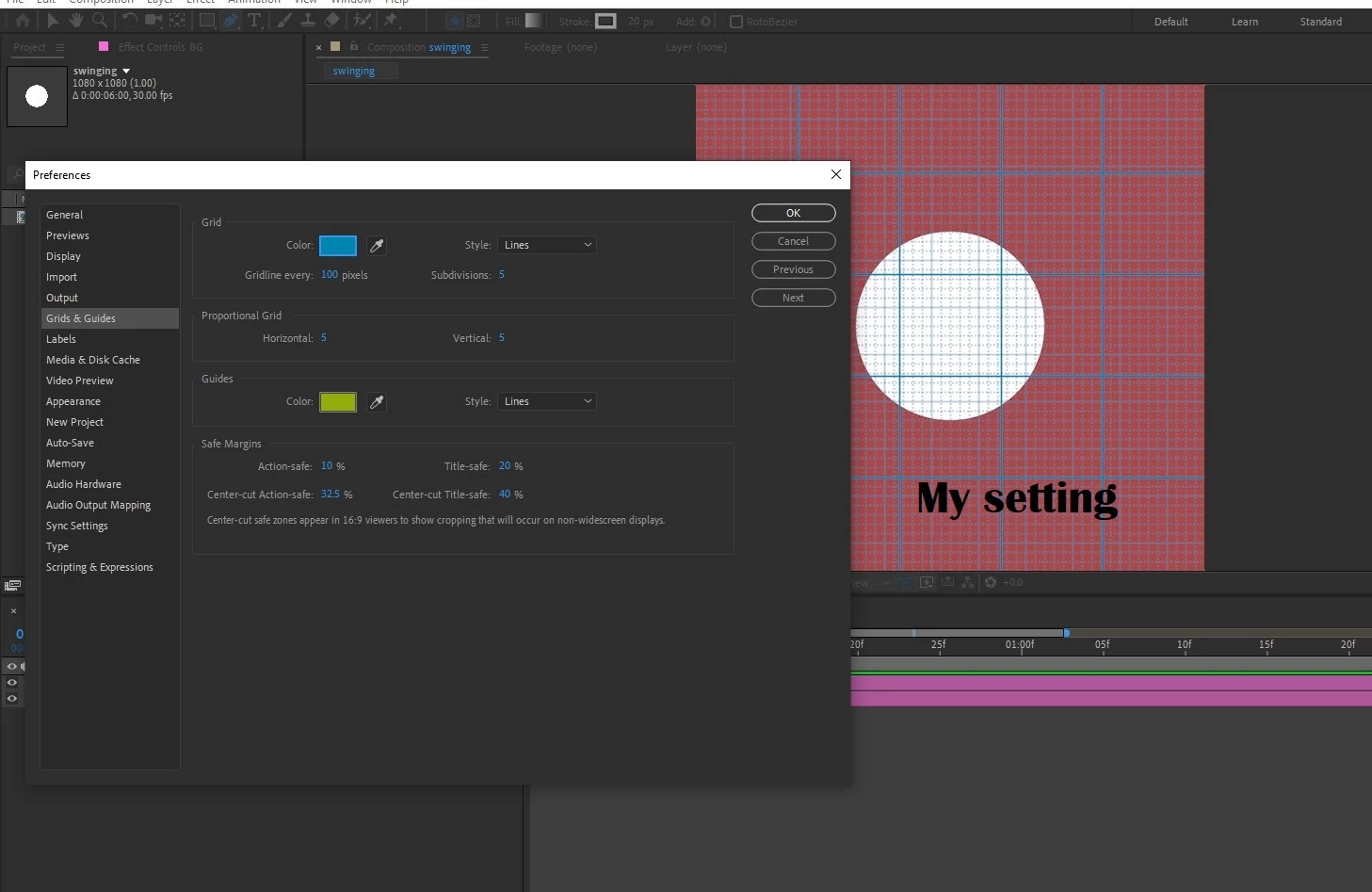Image resolution: width=1372 pixels, height=892 pixels.
Task: Pick grid color with the Grid eyedropper
Action: click(377, 246)
